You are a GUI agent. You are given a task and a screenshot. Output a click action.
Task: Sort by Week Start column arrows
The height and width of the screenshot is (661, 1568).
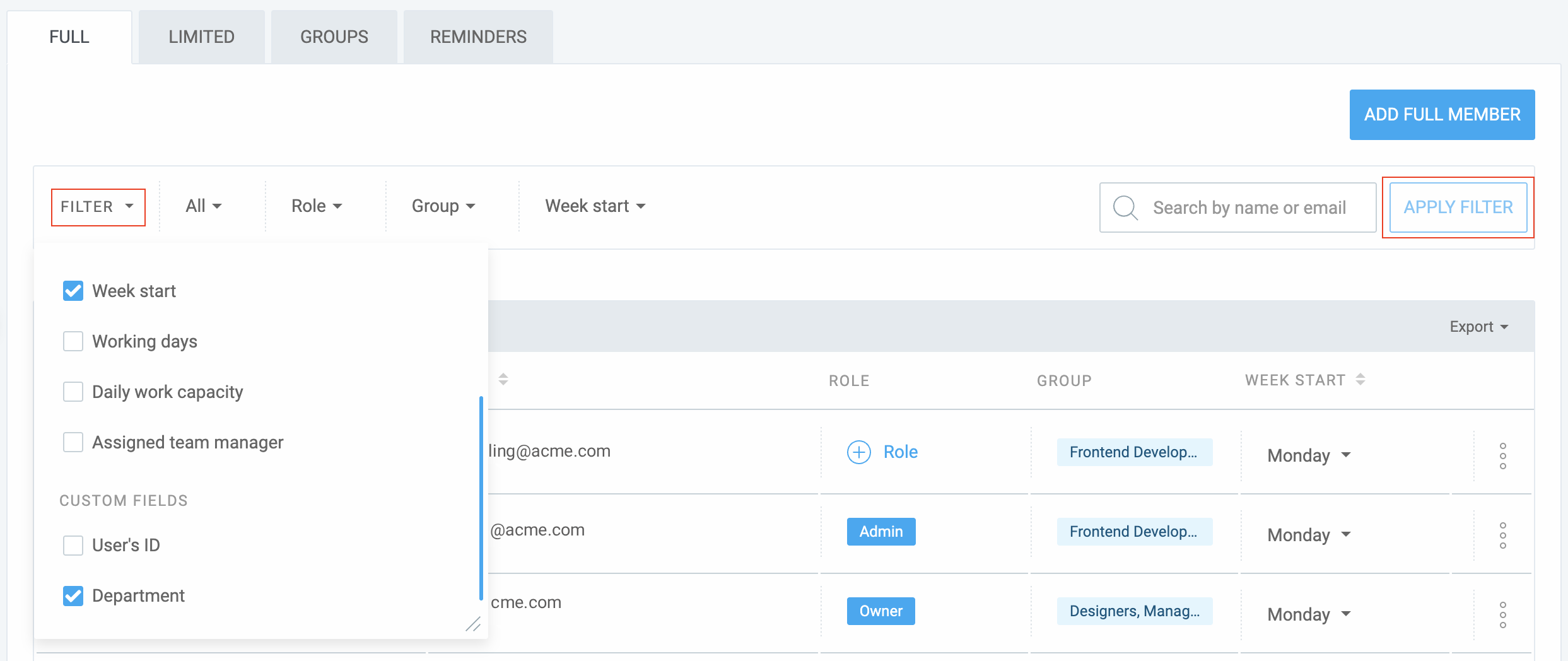tap(1360, 380)
